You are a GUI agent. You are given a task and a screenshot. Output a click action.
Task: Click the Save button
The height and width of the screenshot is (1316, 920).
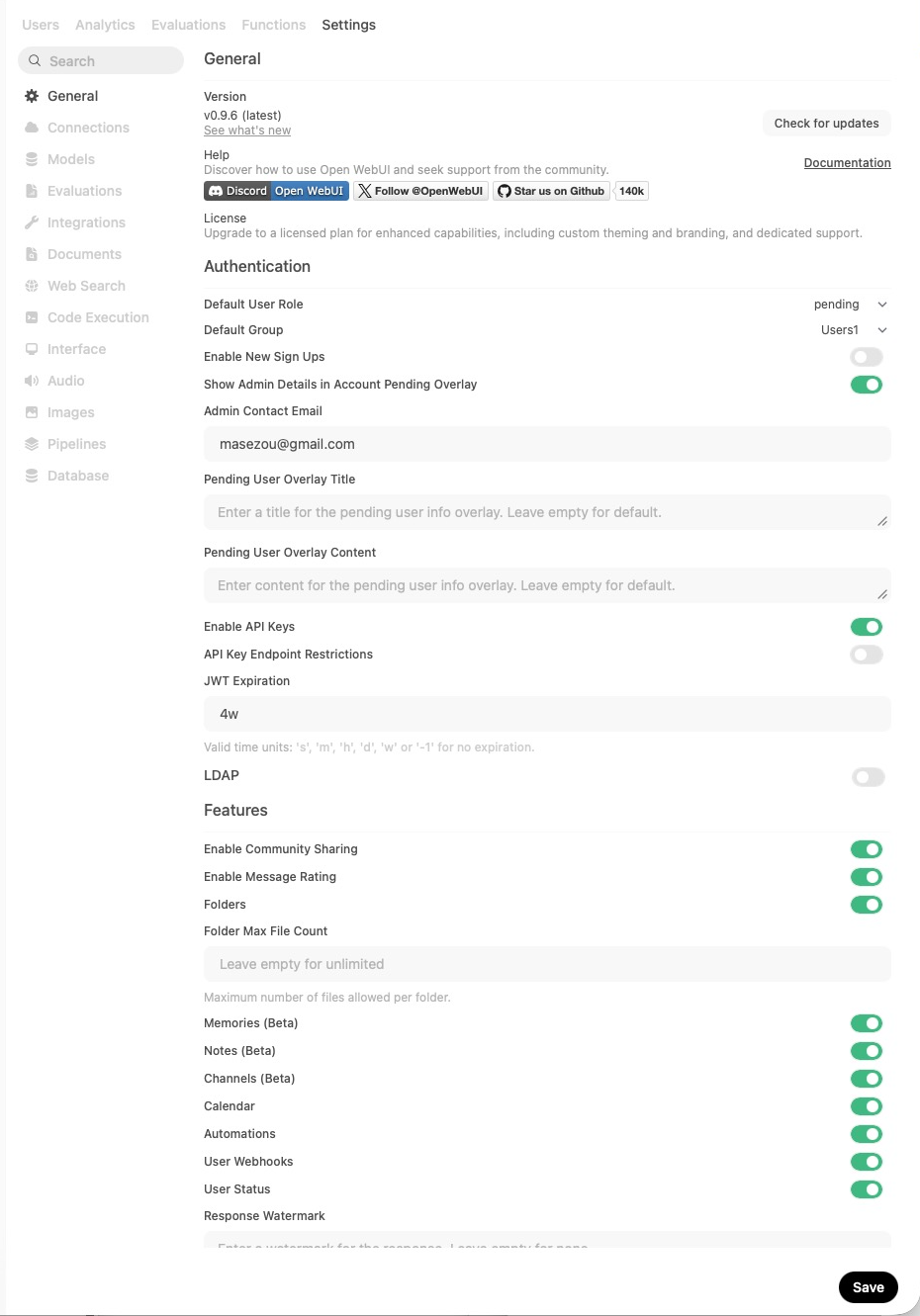point(869,1287)
